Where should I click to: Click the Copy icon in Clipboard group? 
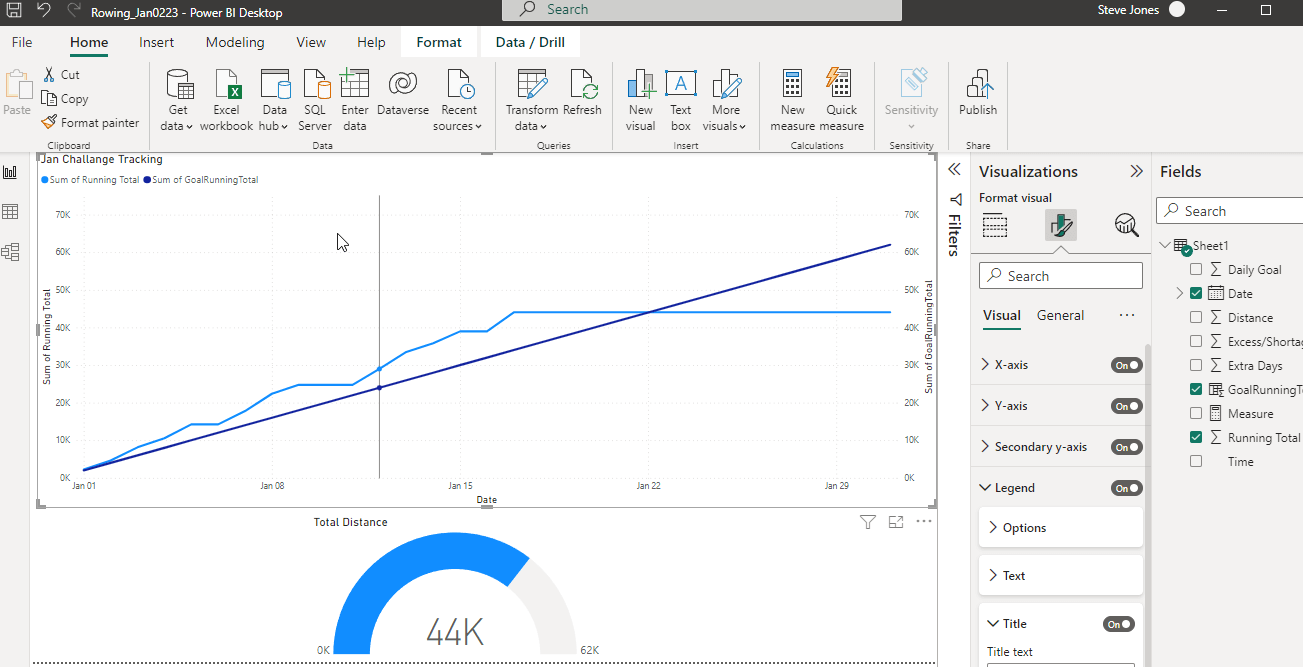pos(49,98)
